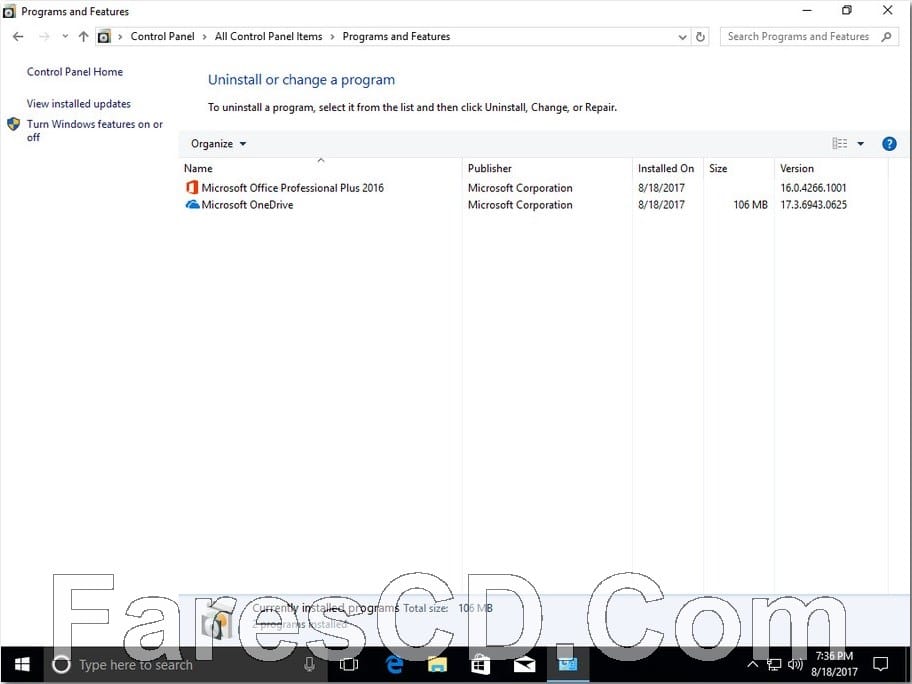Image resolution: width=912 pixels, height=684 pixels.
Task: Navigate forward with the Forward arrow
Action: [x=44, y=37]
